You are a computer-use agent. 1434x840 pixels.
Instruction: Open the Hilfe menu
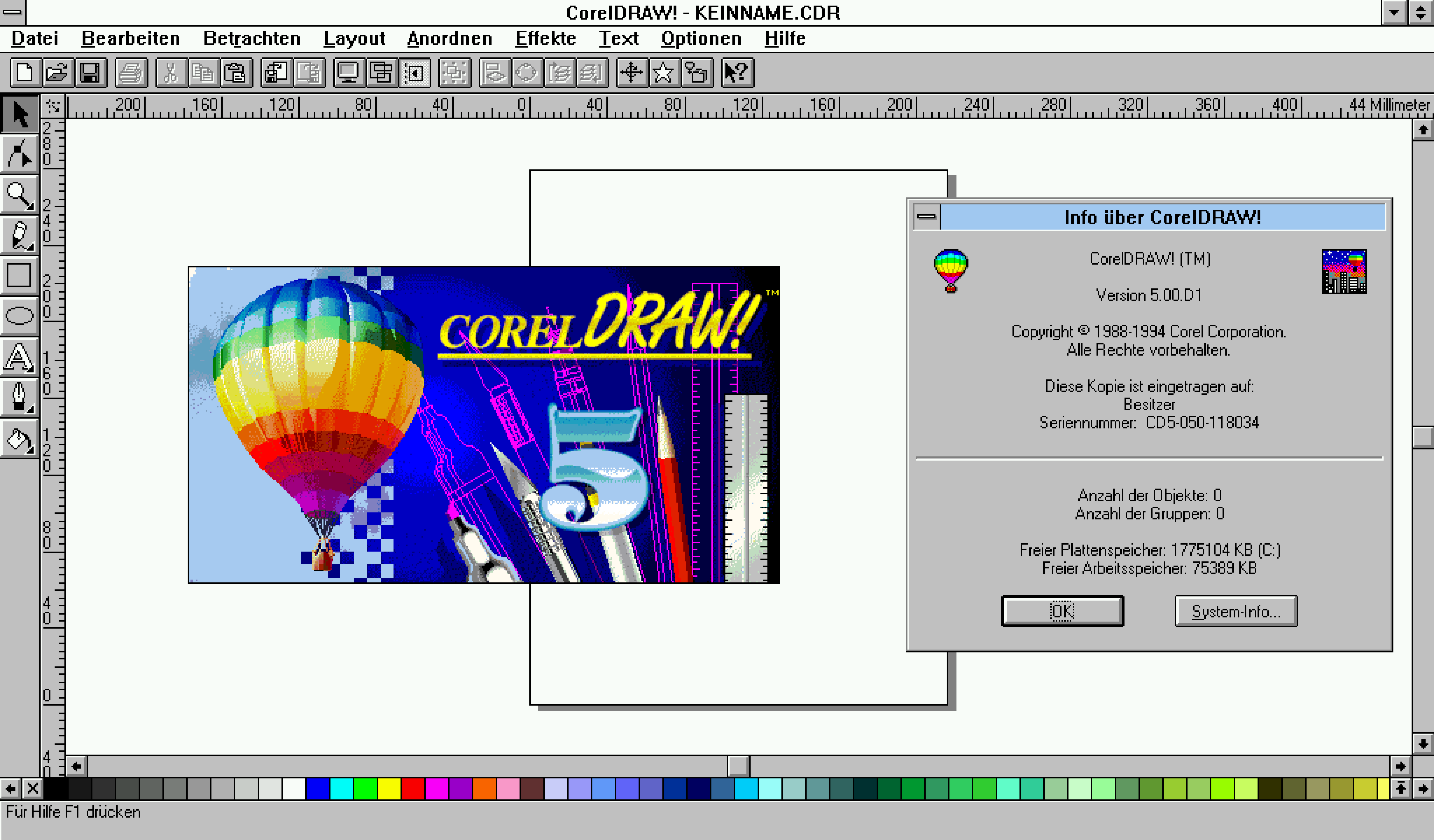[785, 38]
